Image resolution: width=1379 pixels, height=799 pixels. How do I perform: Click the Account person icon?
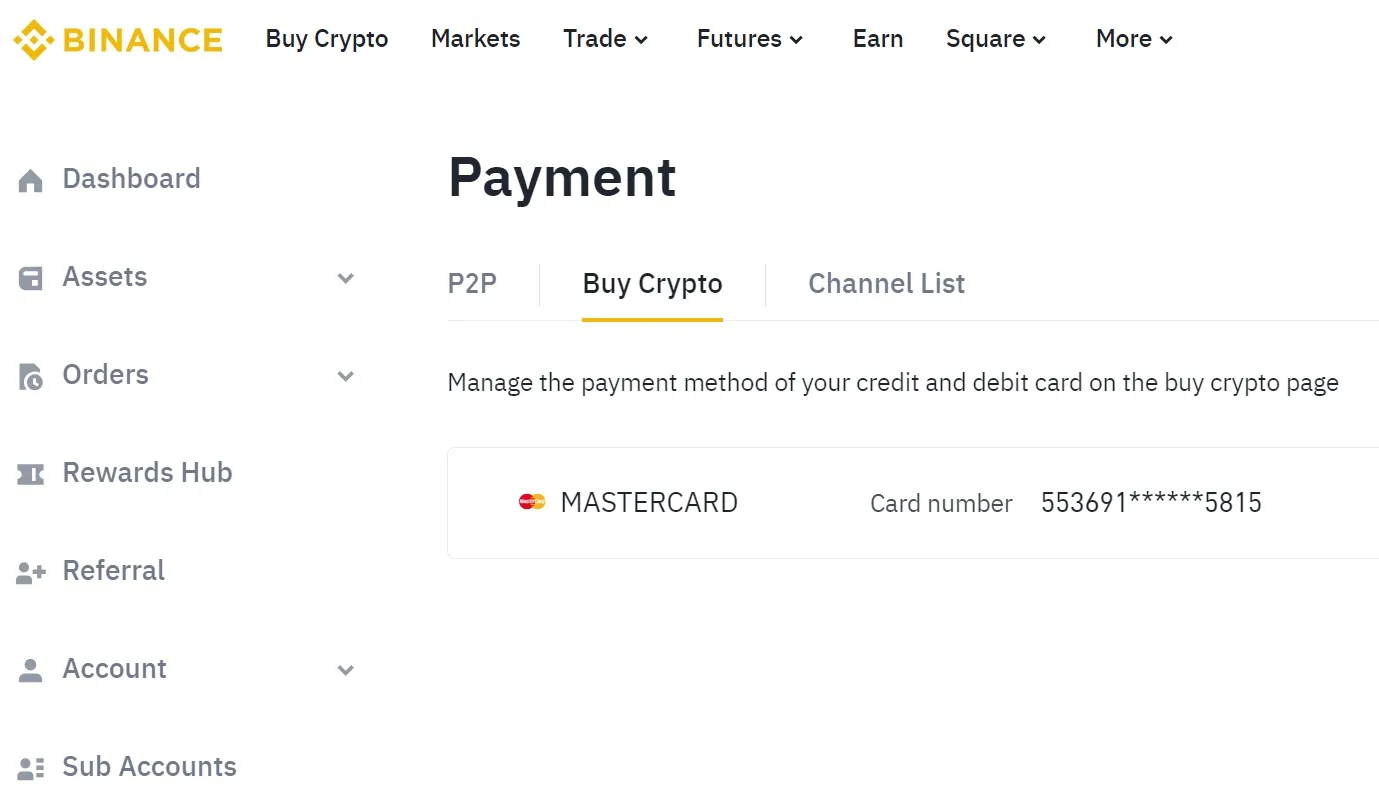coord(31,670)
